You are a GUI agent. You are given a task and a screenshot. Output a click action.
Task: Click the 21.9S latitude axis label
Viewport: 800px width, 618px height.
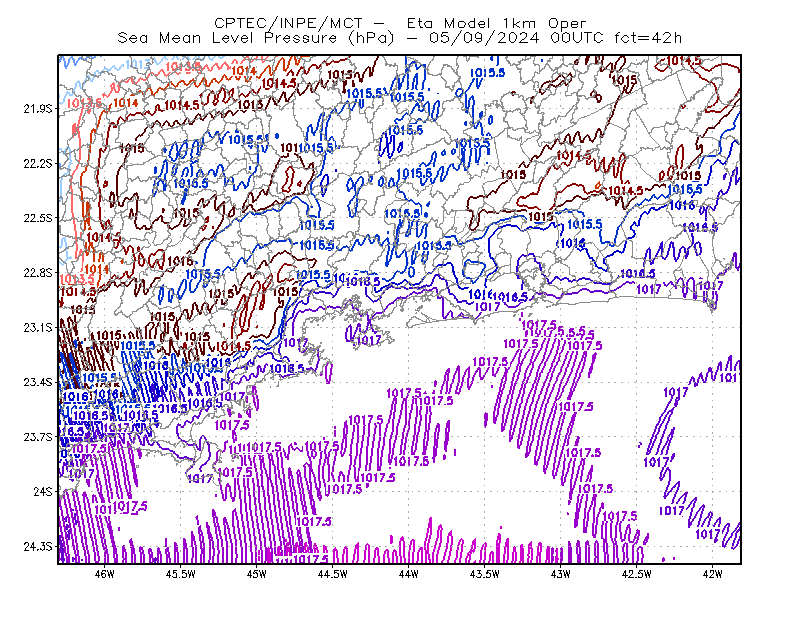click(x=38, y=109)
